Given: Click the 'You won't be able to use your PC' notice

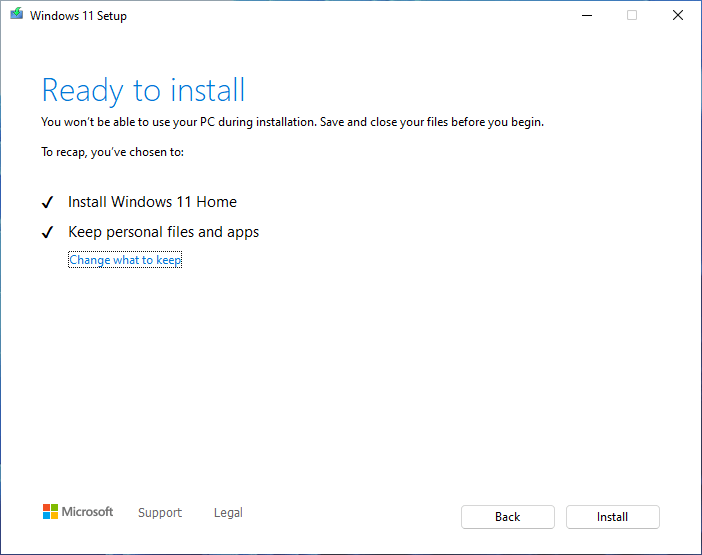Looking at the screenshot, I should point(292,122).
